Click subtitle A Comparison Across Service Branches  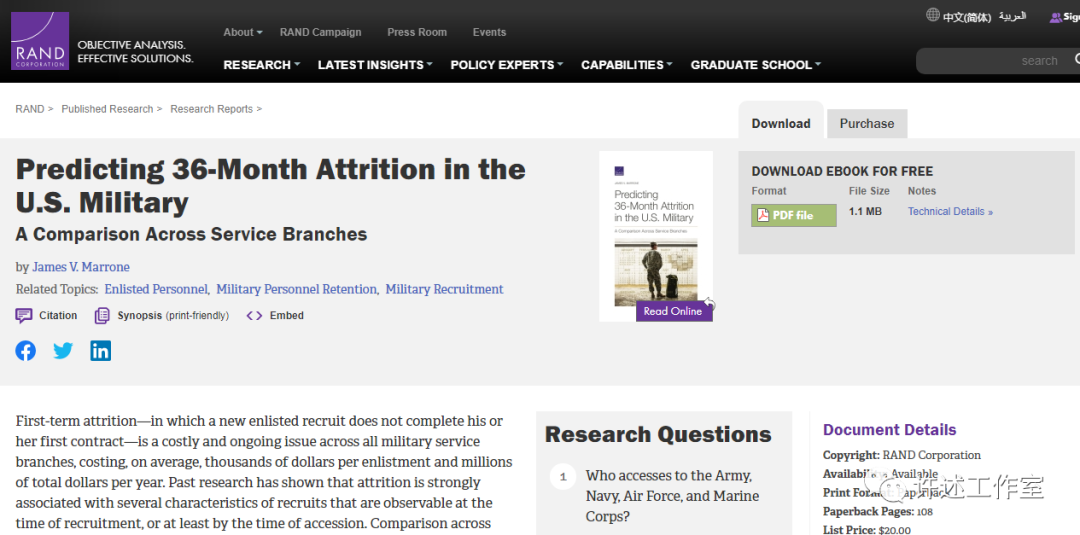point(191,234)
